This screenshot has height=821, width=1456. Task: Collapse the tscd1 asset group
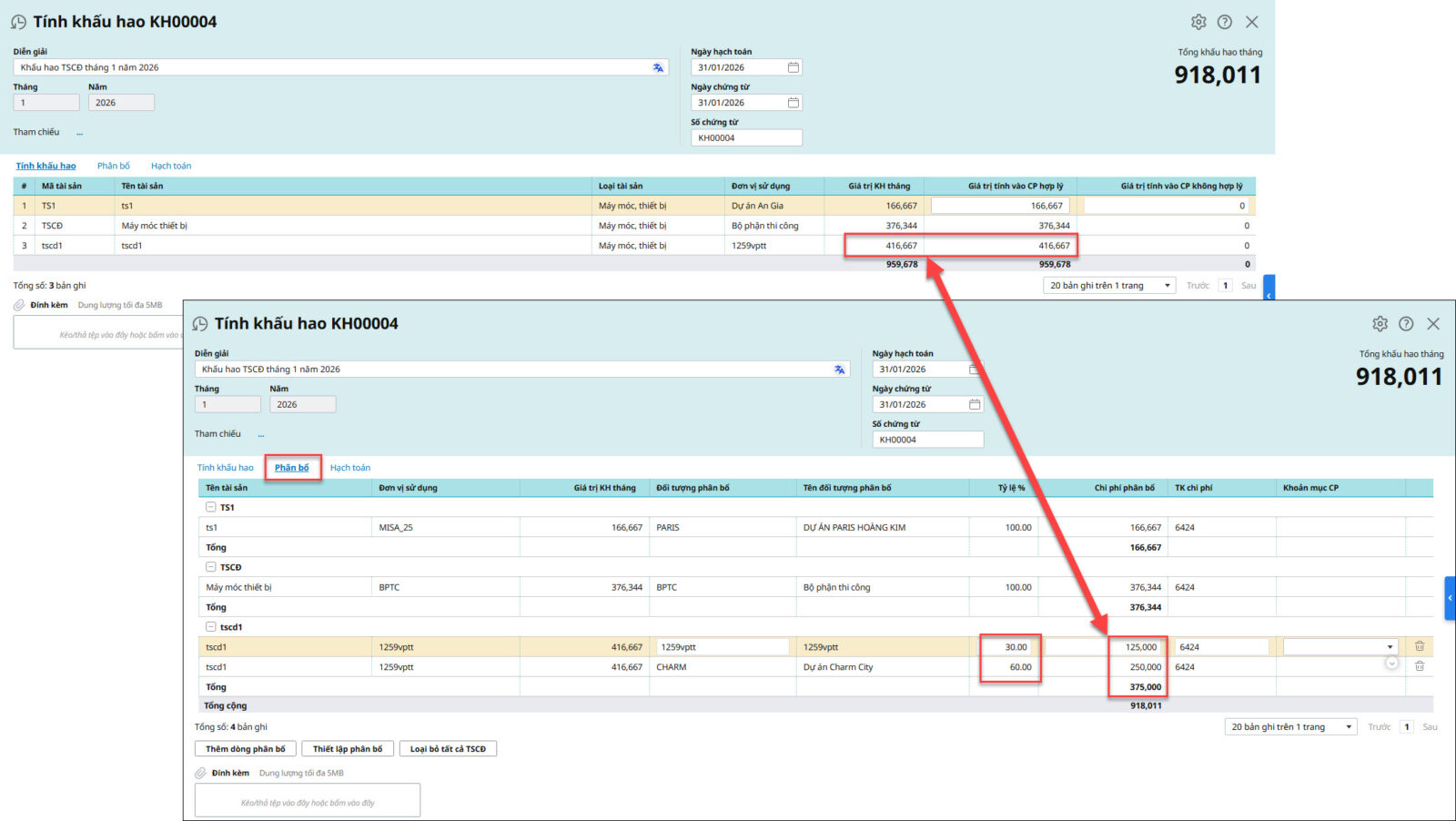(211, 627)
